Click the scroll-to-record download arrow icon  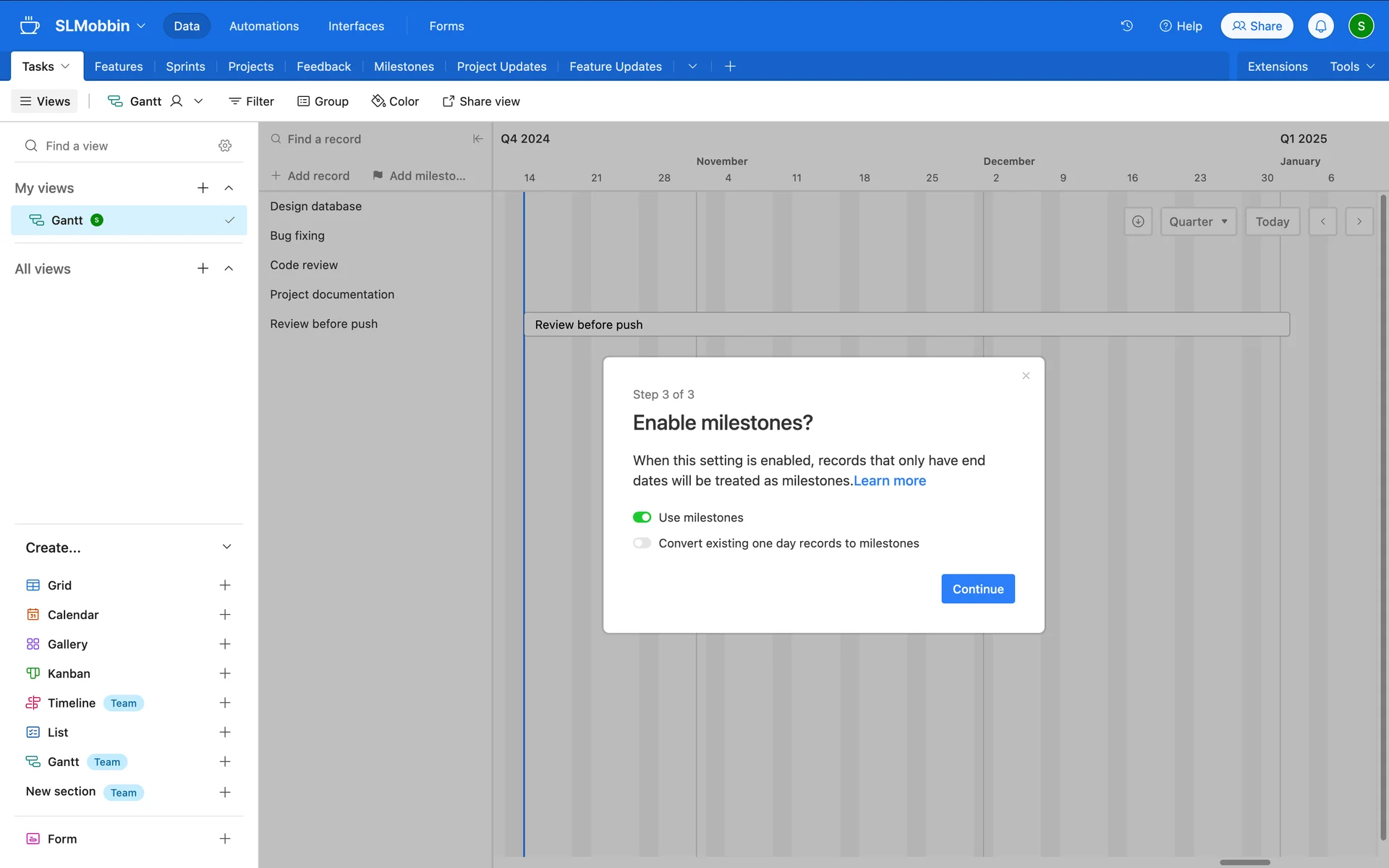pyautogui.click(x=1138, y=221)
